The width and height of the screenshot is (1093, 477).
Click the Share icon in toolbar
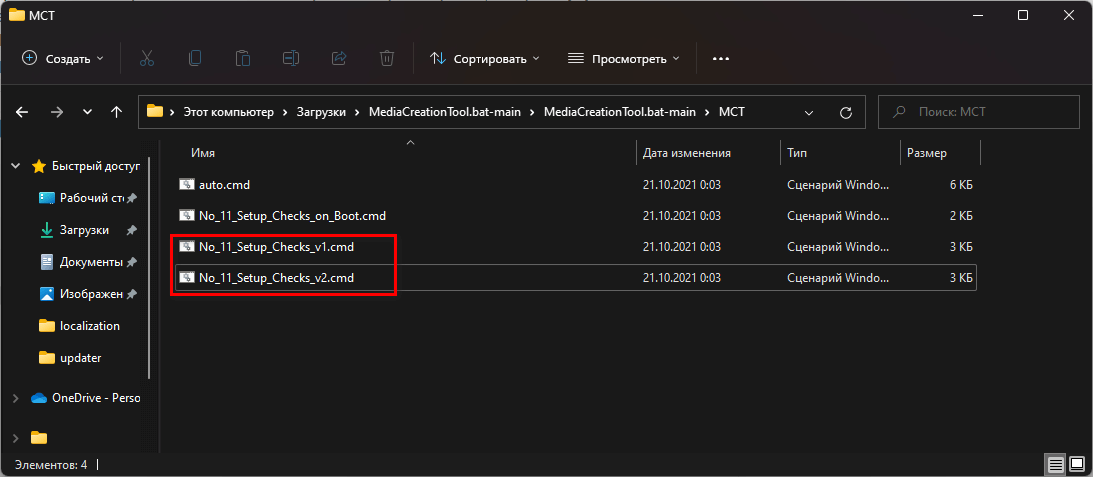pyautogui.click(x=339, y=59)
